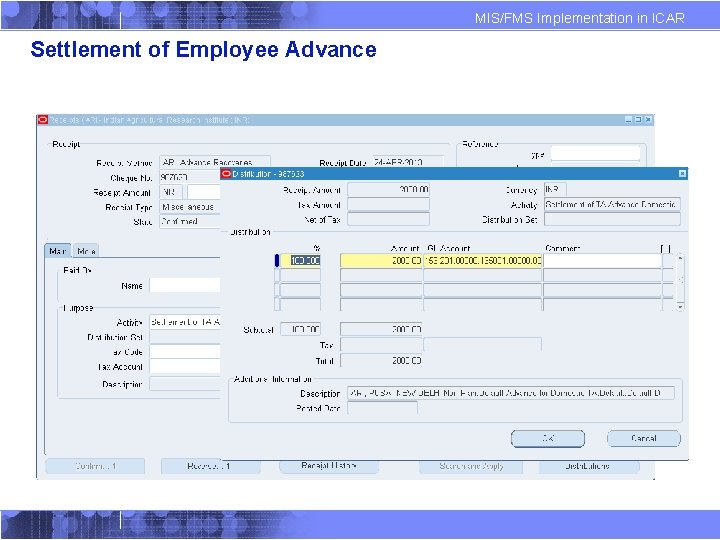This screenshot has height=540, width=720.
Task: Click the distribution grid scrollbar down arrow
Action: click(681, 306)
